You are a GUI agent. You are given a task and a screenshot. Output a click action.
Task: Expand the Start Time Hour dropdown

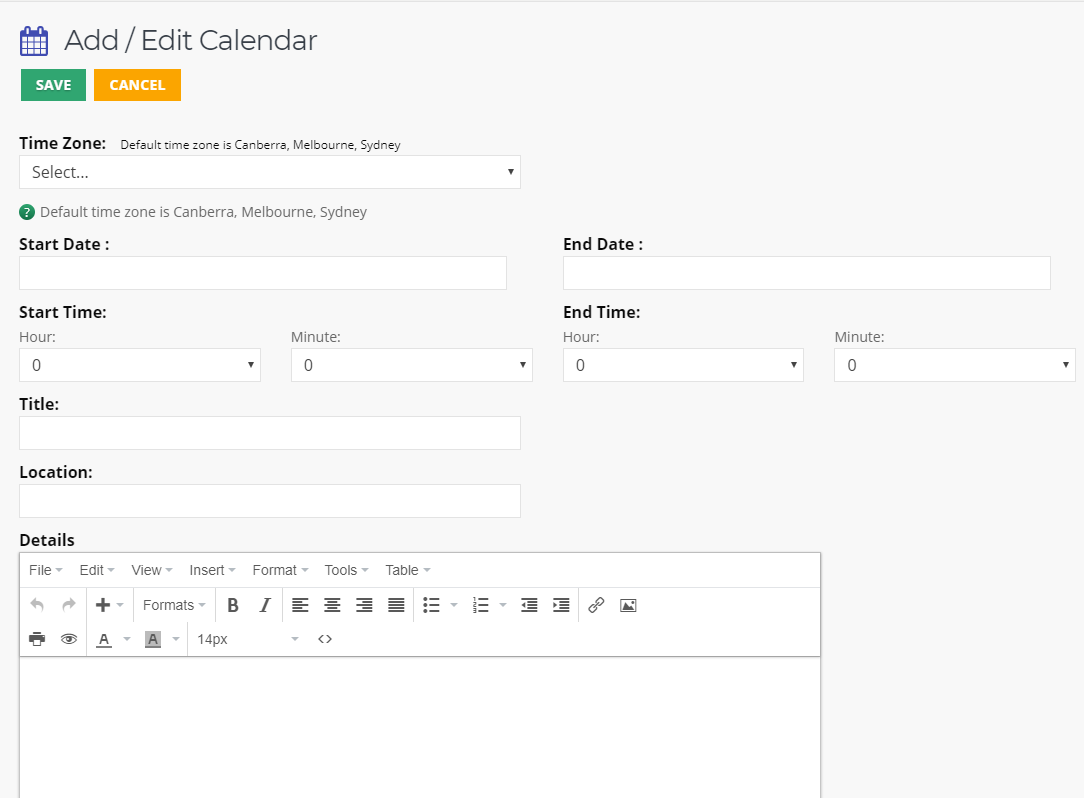click(140, 364)
